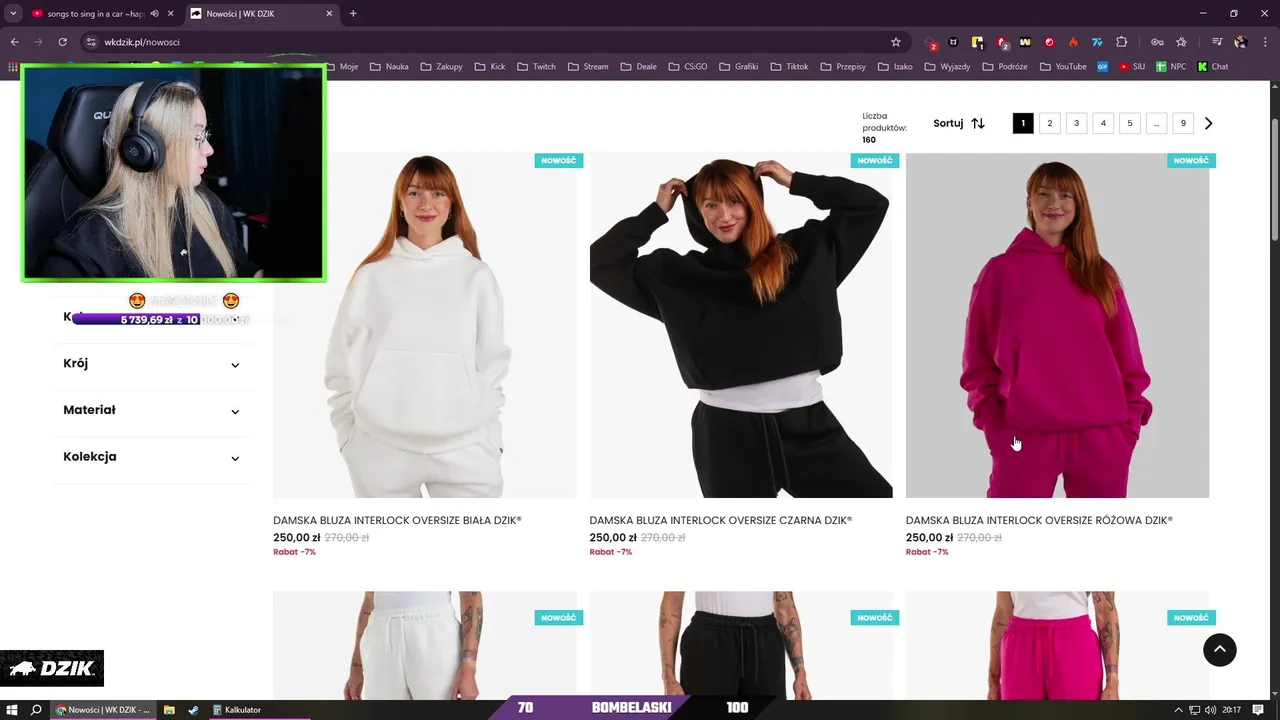This screenshot has width=1280, height=720.
Task: Open the CS:GO bookmarks folder
Action: click(x=687, y=67)
